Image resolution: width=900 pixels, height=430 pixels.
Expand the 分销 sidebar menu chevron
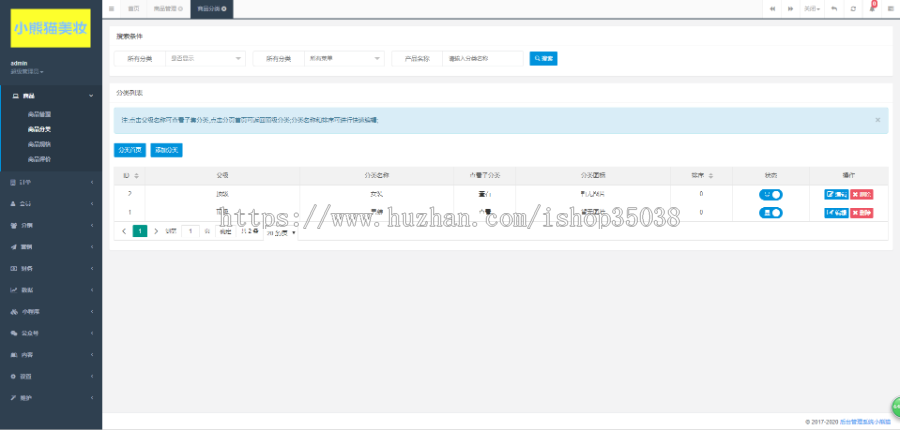(92, 225)
